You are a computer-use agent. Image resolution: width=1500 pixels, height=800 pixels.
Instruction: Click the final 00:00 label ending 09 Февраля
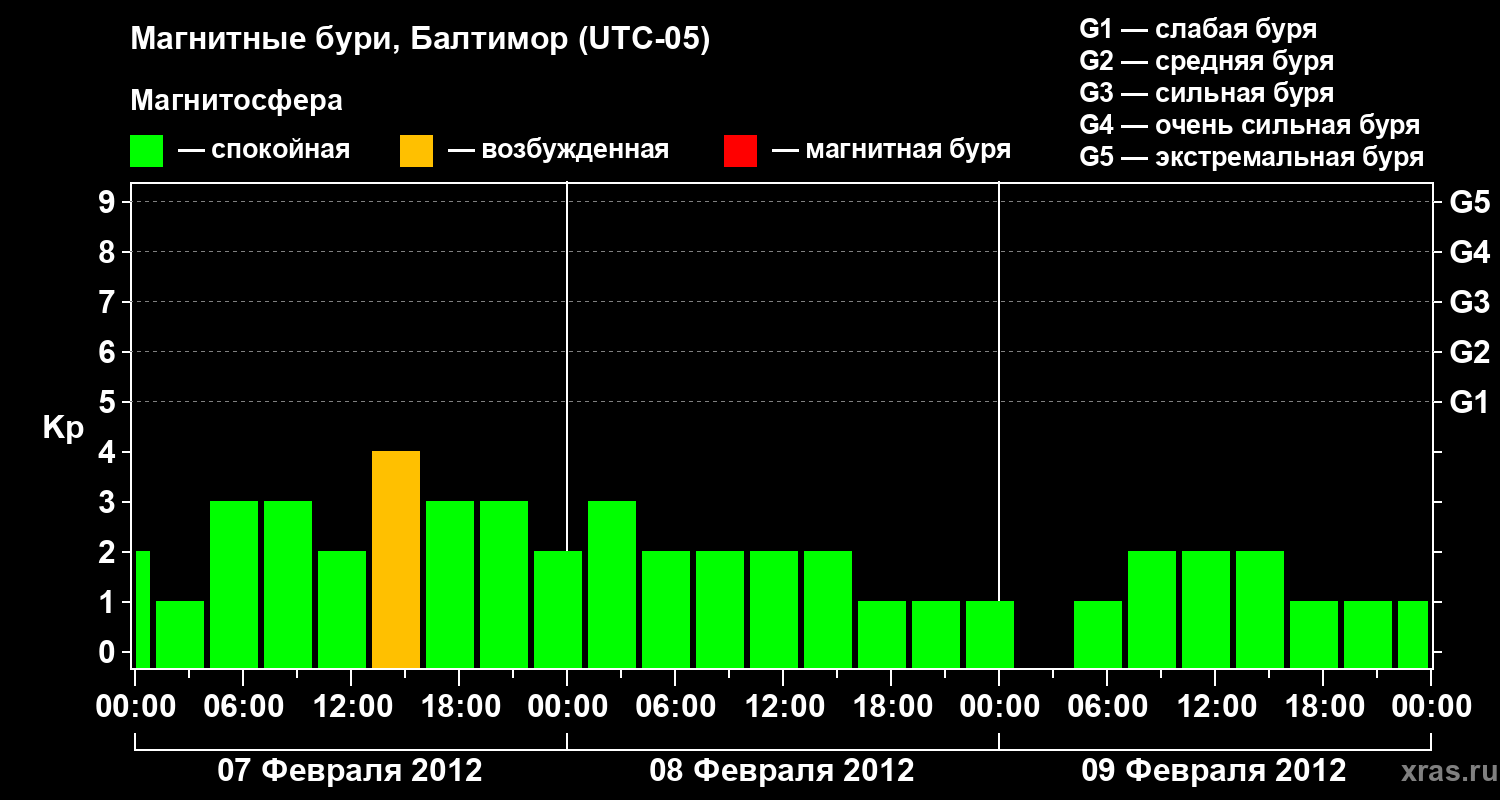tap(1431, 707)
